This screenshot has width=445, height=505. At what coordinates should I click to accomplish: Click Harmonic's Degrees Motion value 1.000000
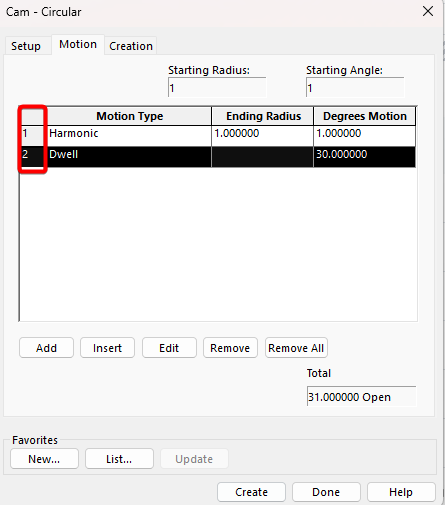point(365,136)
